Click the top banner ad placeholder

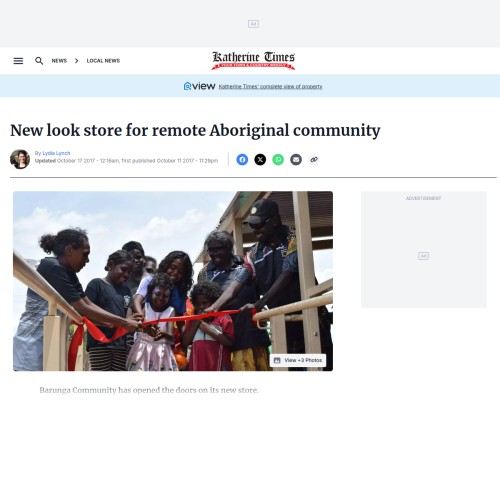click(x=253, y=24)
